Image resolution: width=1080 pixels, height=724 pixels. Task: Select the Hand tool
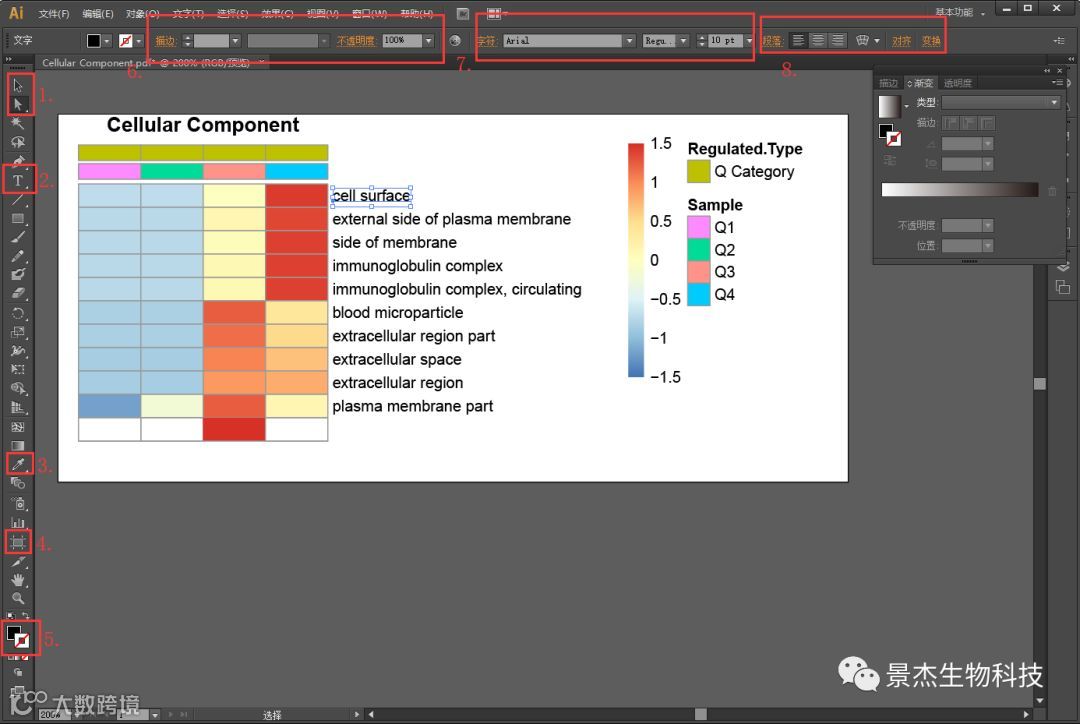(18, 580)
